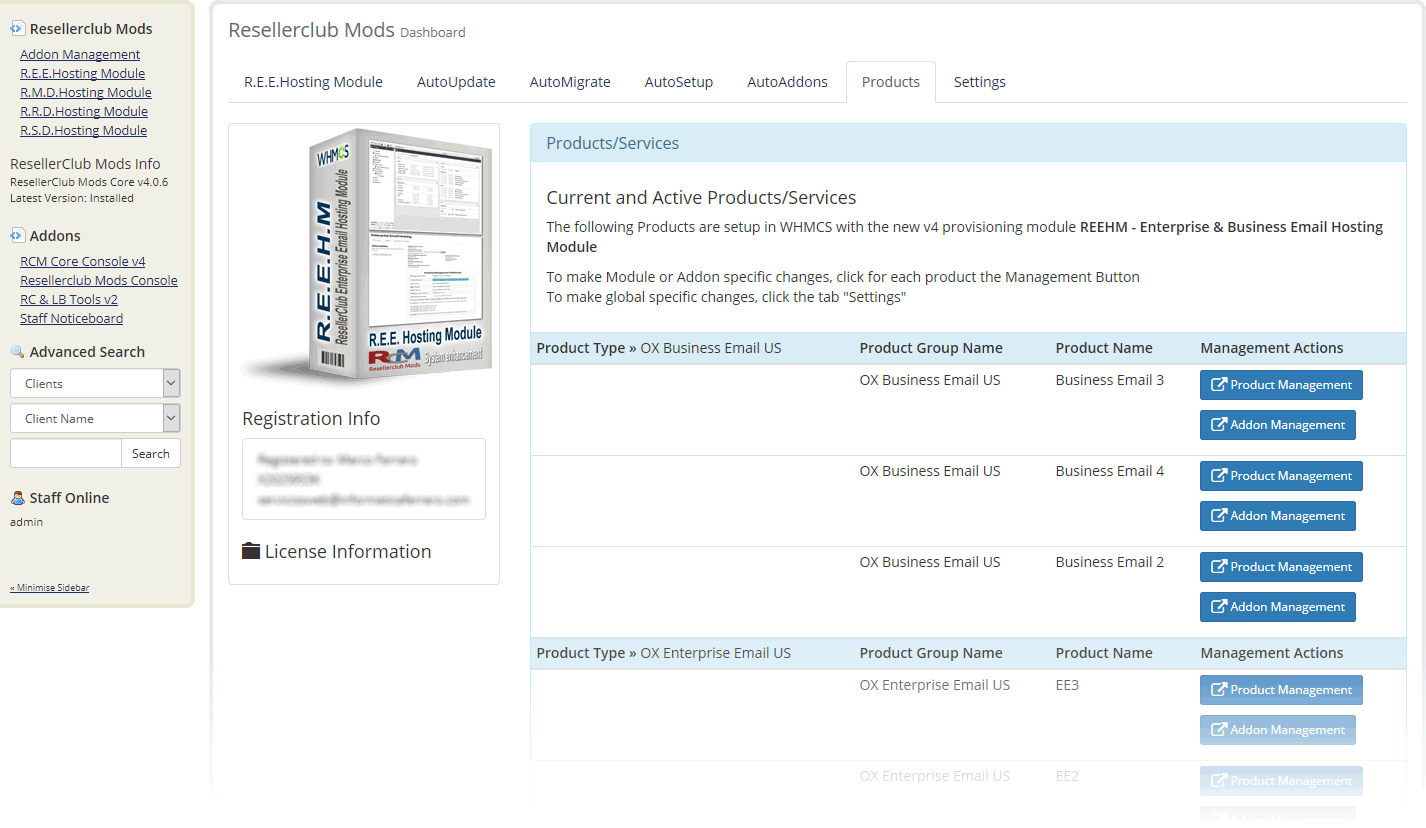Click Latest Version: Installed text
This screenshot has height=828, width=1426.
point(72,198)
